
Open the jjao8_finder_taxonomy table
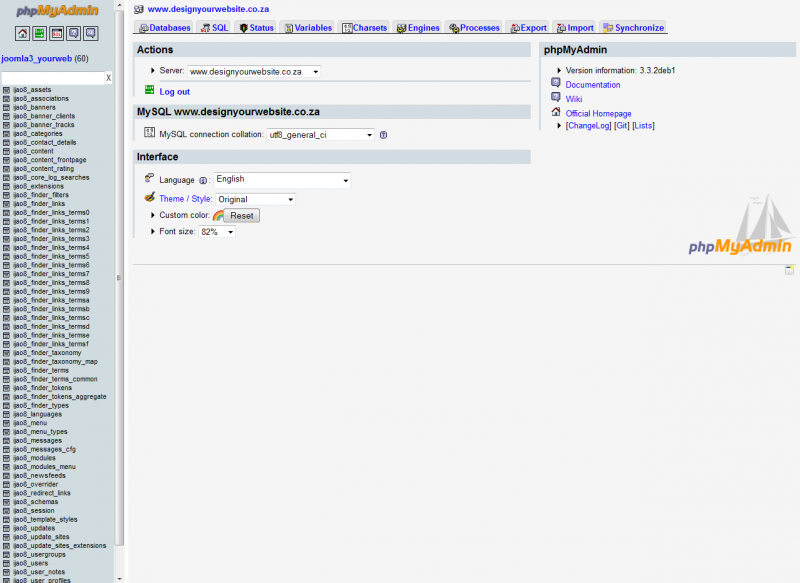(x=47, y=353)
